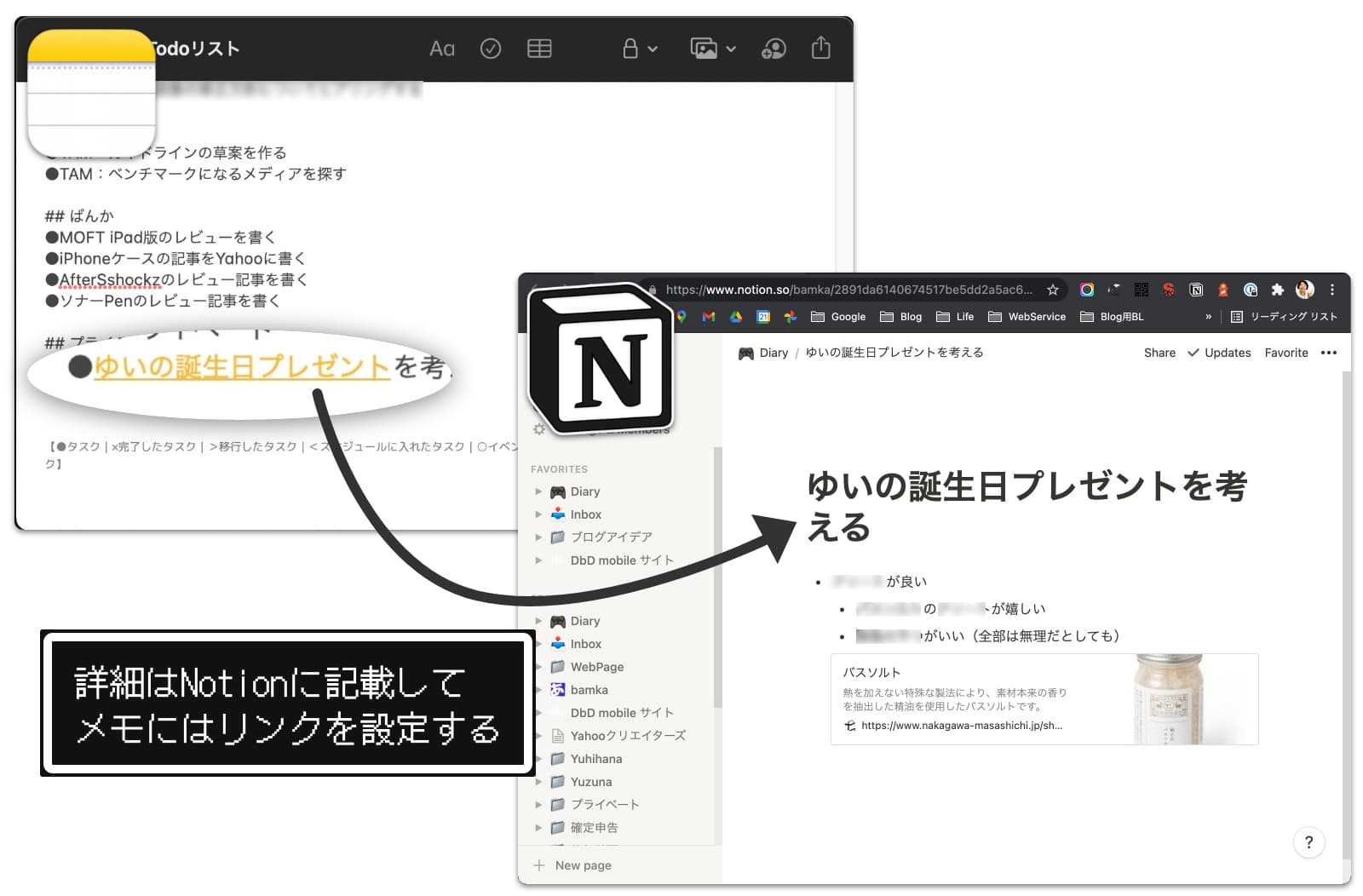Expand the プライベート sidebar page

coord(538,804)
